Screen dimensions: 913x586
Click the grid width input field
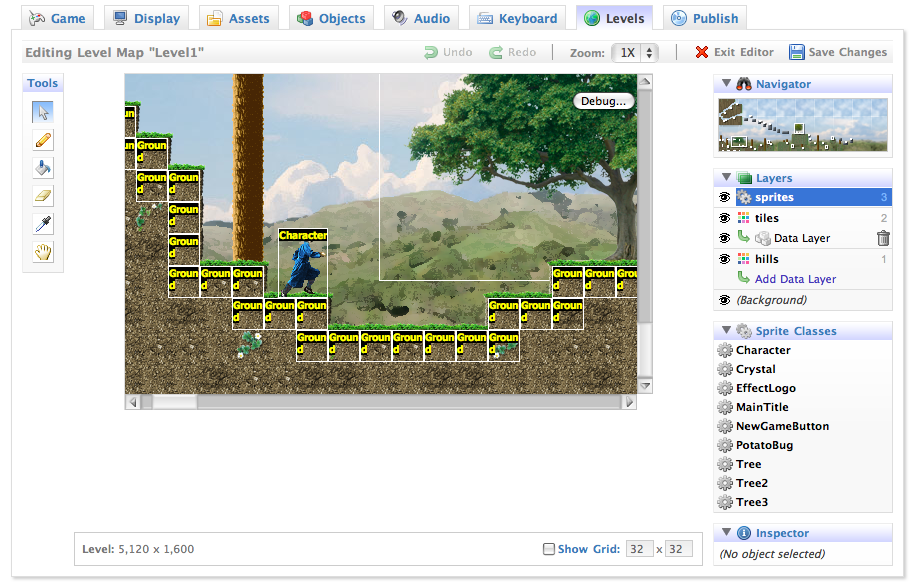coord(638,549)
